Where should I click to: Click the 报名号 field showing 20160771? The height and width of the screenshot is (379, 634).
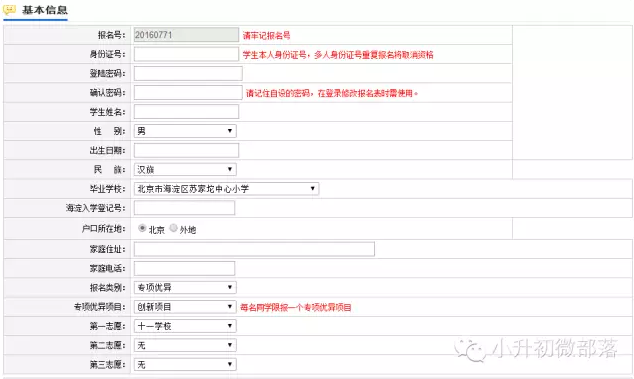(x=186, y=35)
